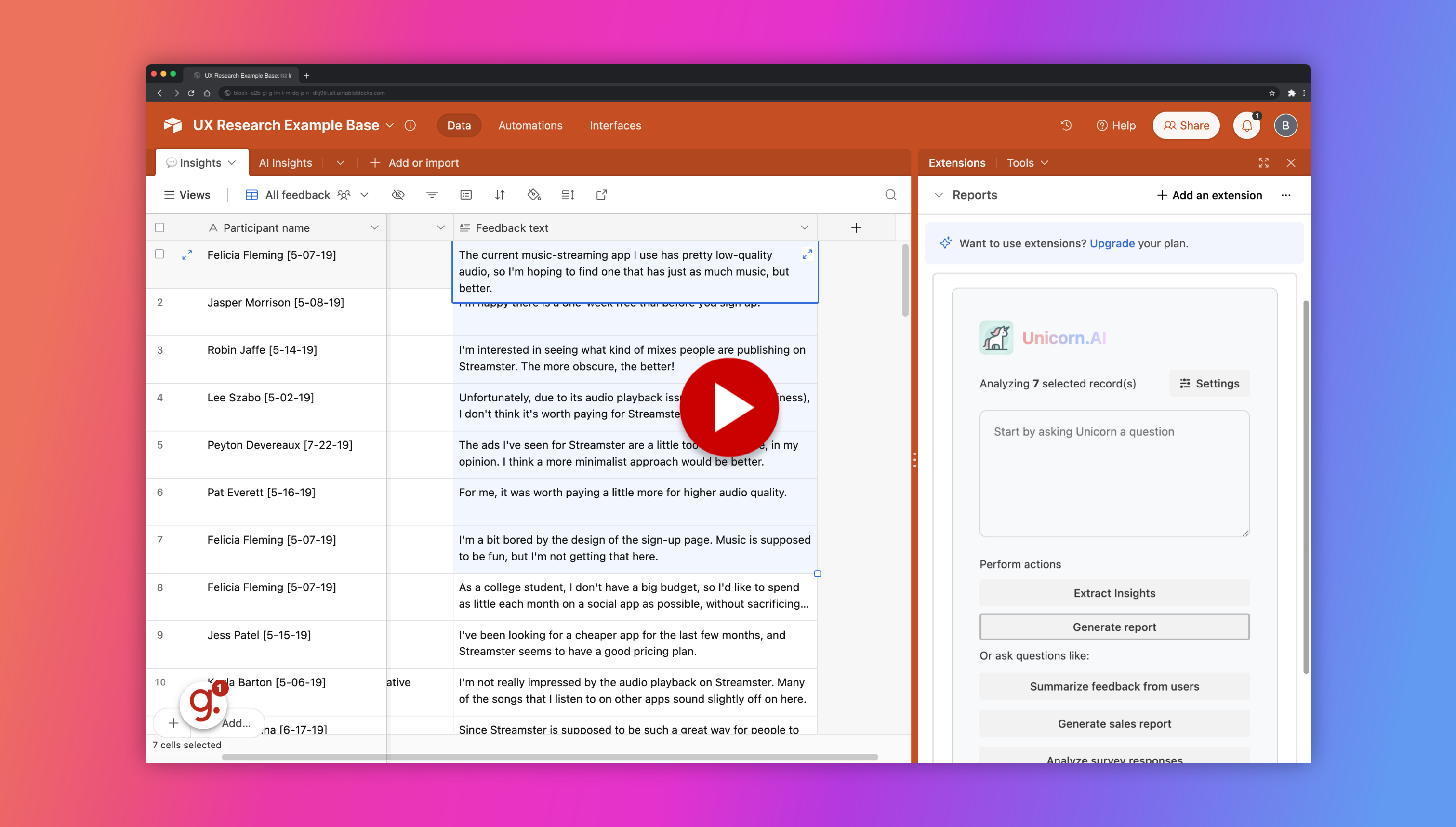Open Insights table tab dropdown
This screenshot has height=827, width=1456.
coord(232,163)
